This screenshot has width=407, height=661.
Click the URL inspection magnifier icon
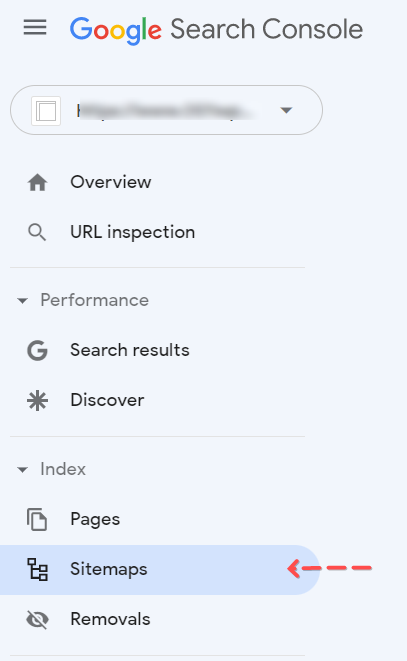37,232
